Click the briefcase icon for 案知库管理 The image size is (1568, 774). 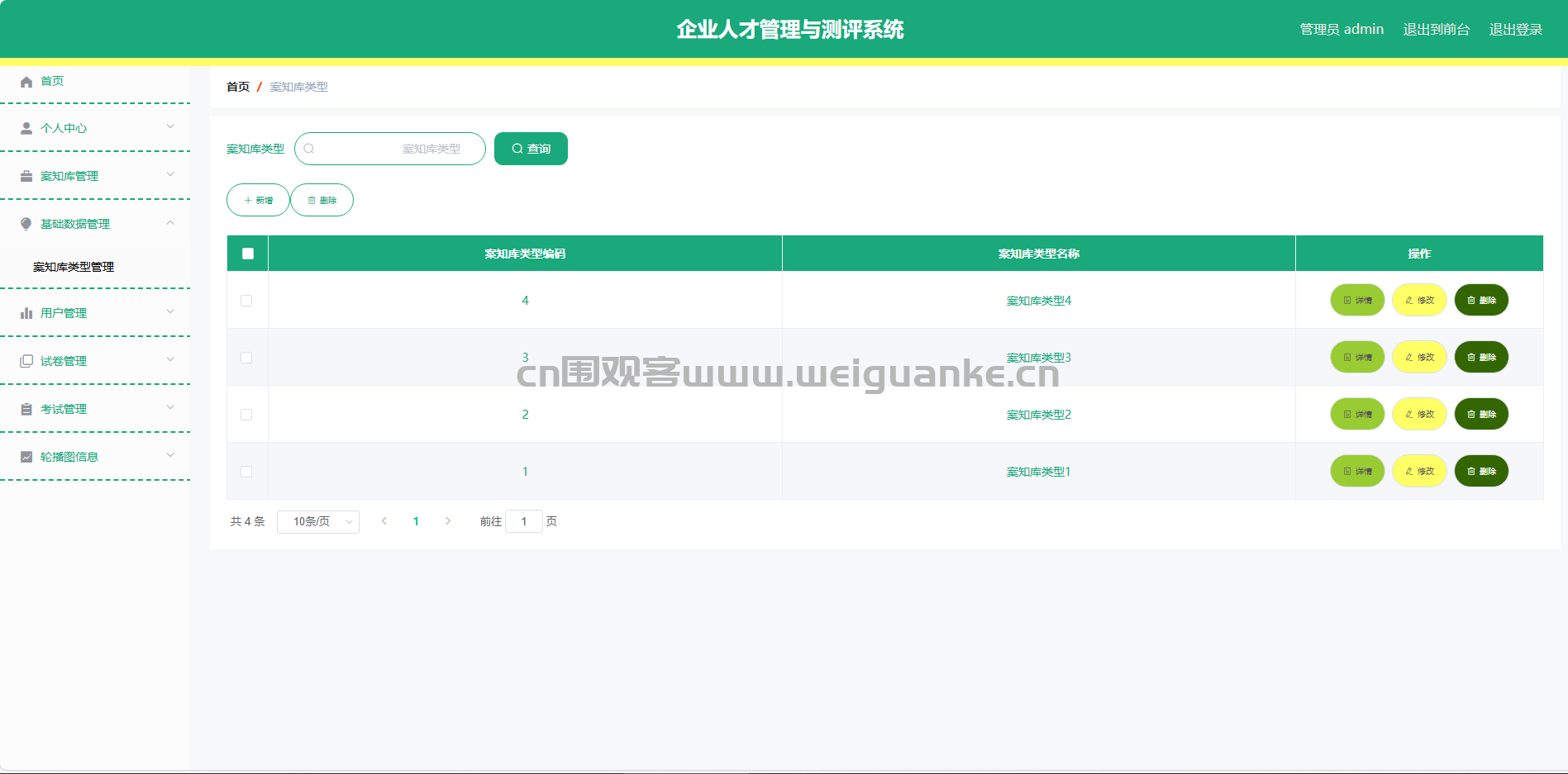coord(26,177)
